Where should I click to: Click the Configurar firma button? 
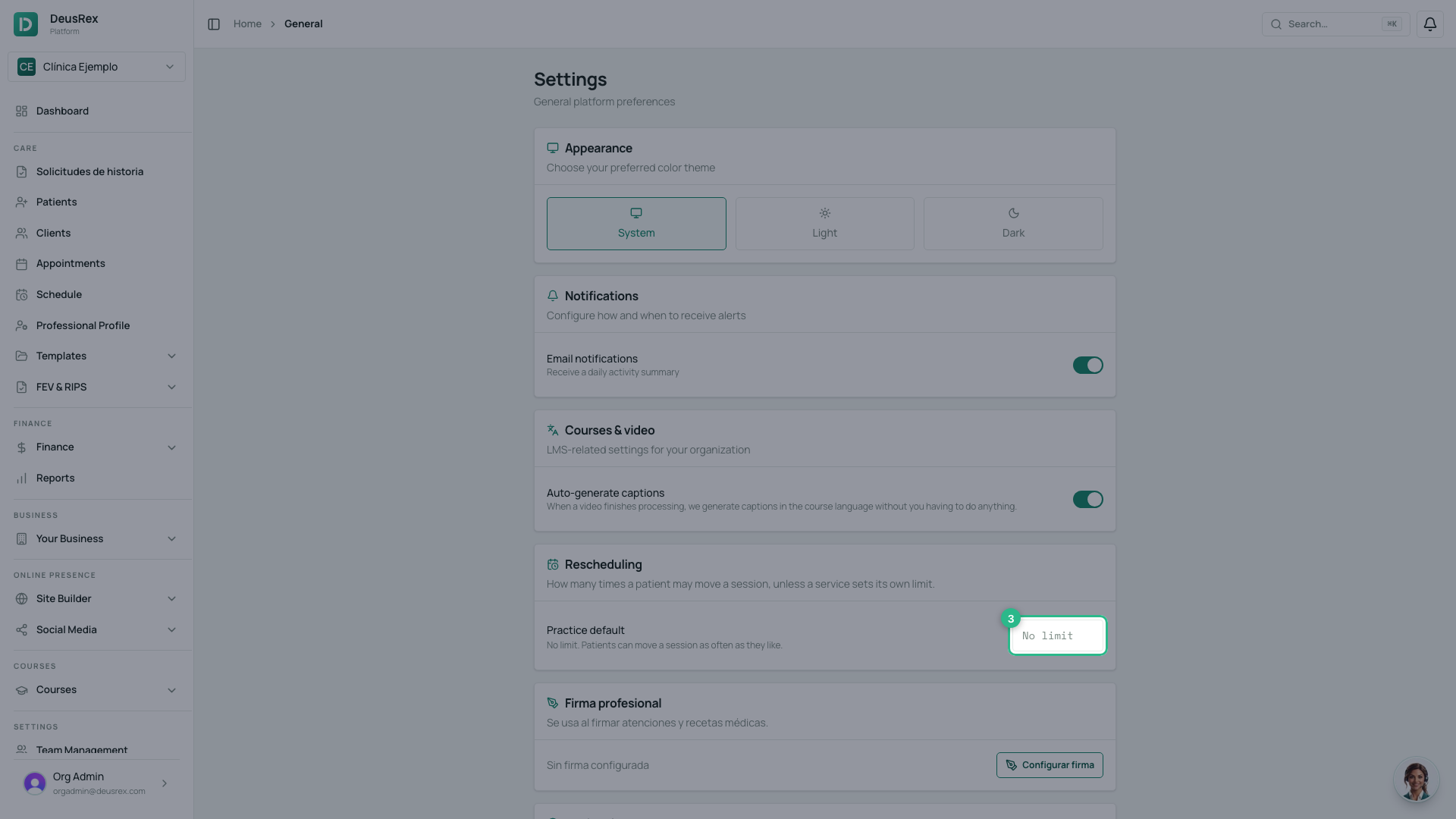[1050, 765]
